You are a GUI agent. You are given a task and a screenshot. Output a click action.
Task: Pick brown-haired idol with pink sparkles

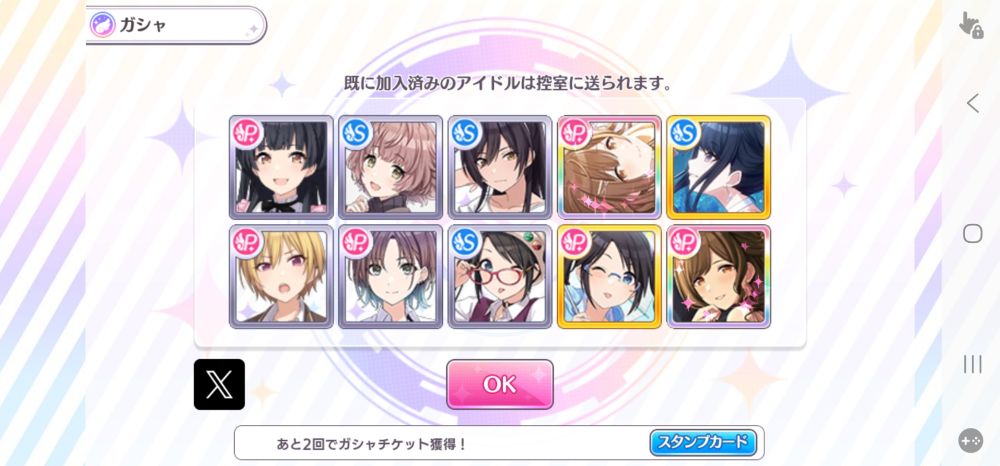pyautogui.click(x=719, y=277)
